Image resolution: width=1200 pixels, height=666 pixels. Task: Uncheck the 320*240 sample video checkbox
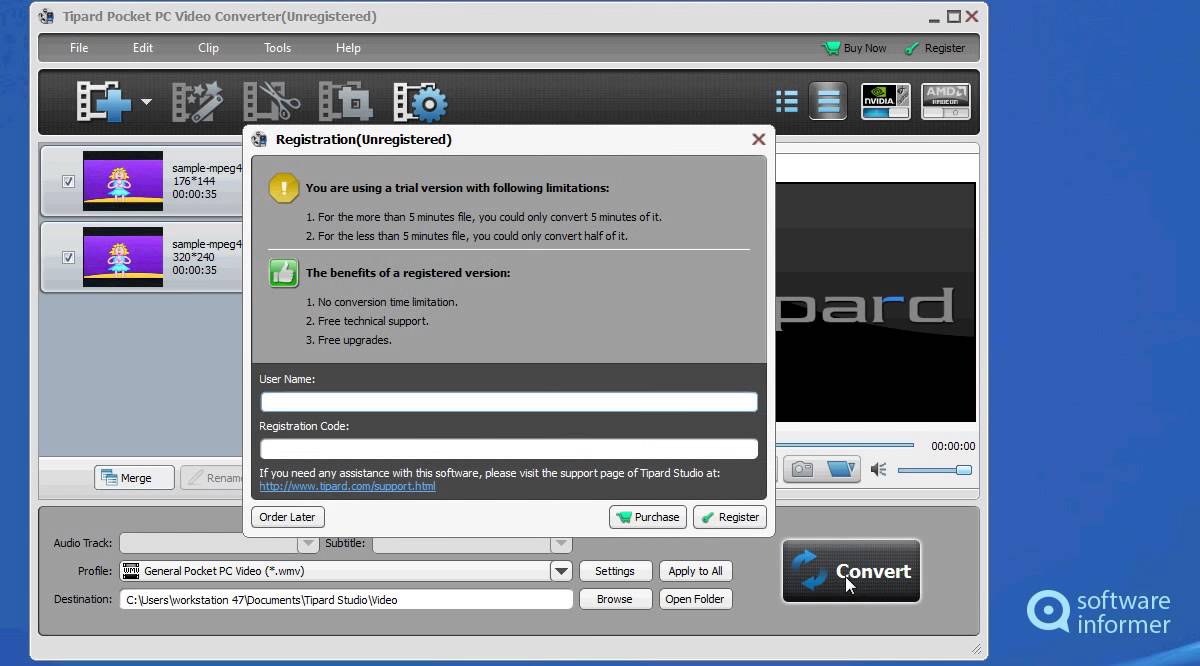point(68,257)
